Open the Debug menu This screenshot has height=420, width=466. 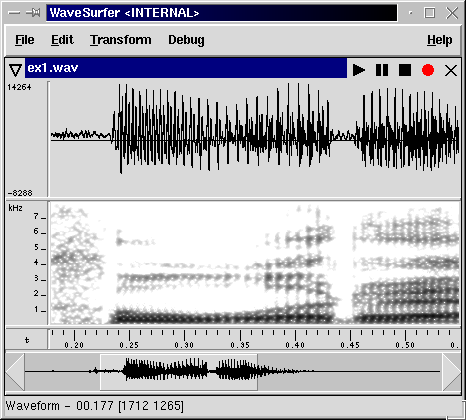point(186,40)
